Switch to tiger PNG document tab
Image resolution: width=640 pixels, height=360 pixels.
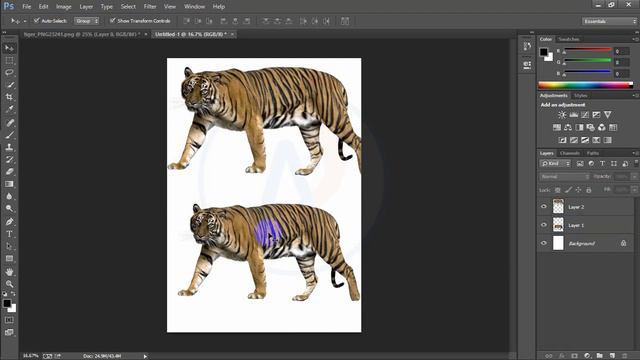82,34
